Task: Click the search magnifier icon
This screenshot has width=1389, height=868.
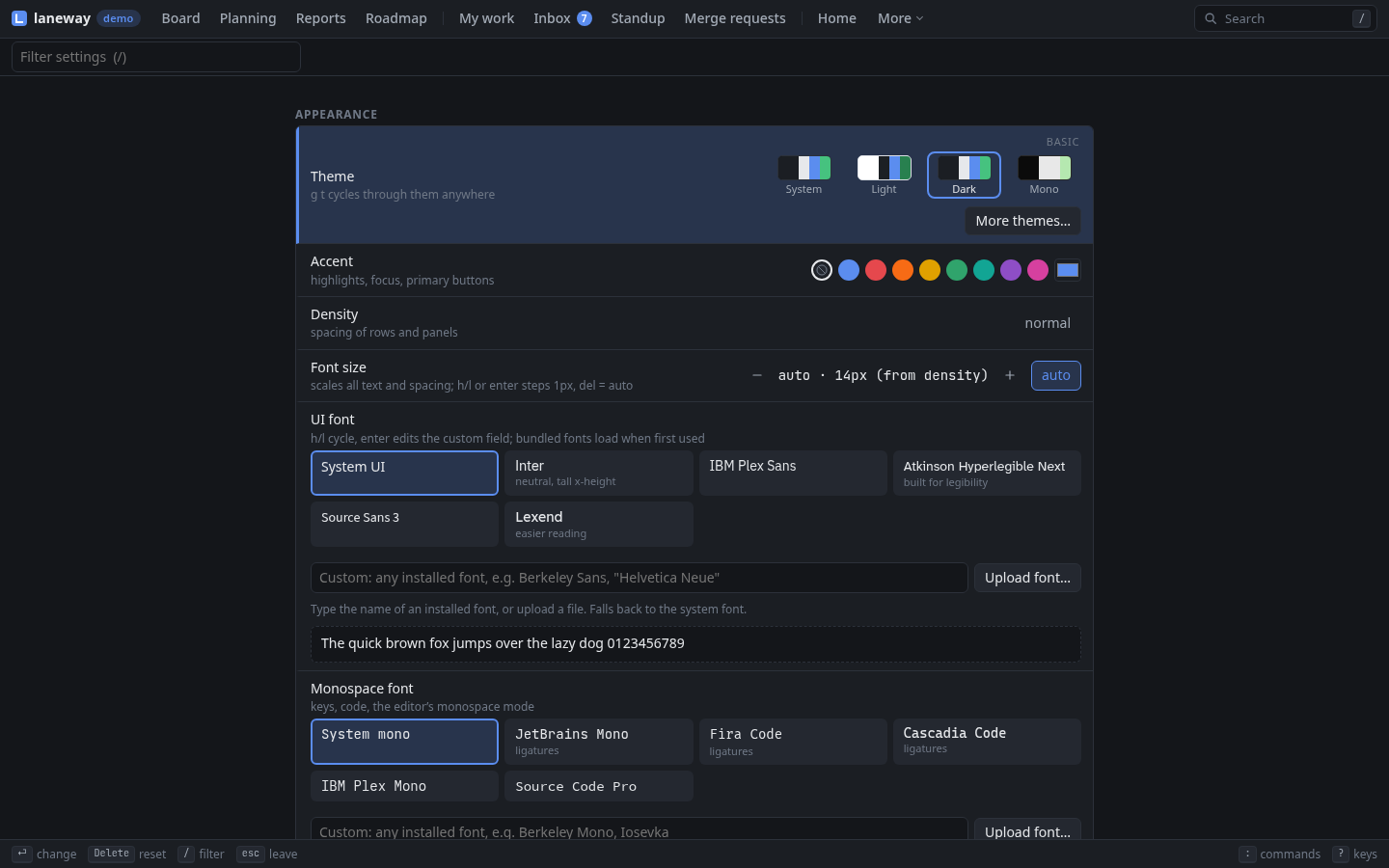Action: 1211,18
